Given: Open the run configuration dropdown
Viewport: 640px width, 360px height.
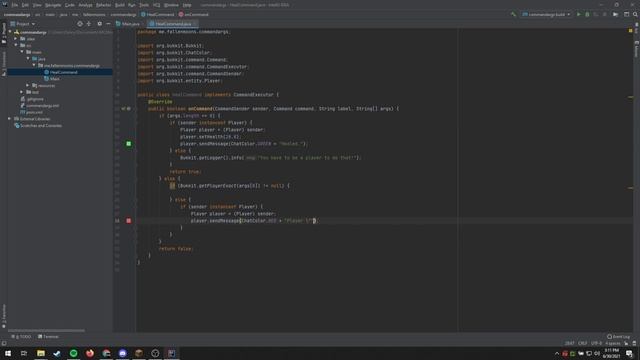Looking at the screenshot, I should [546, 14].
